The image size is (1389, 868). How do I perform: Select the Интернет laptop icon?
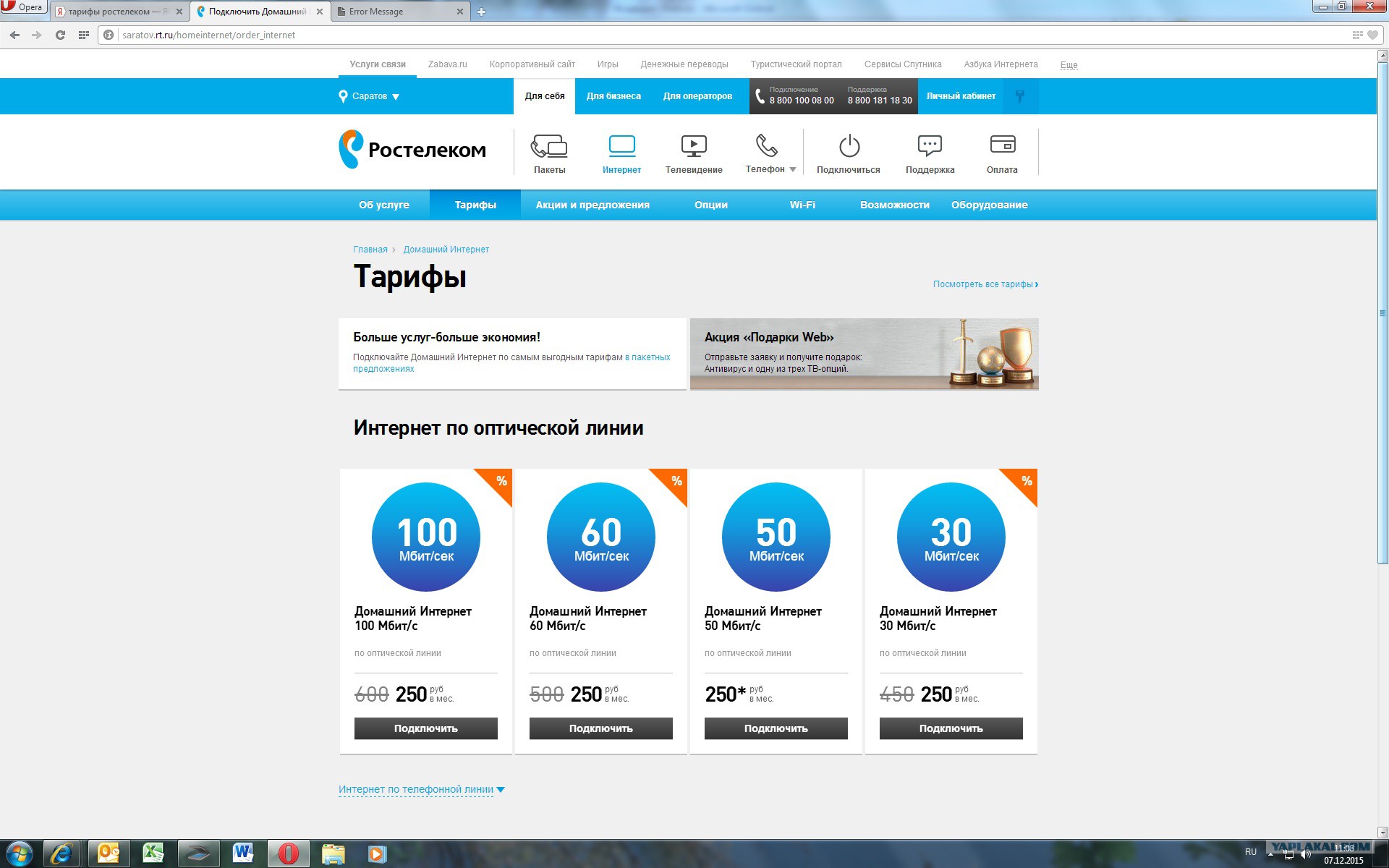pos(621,146)
